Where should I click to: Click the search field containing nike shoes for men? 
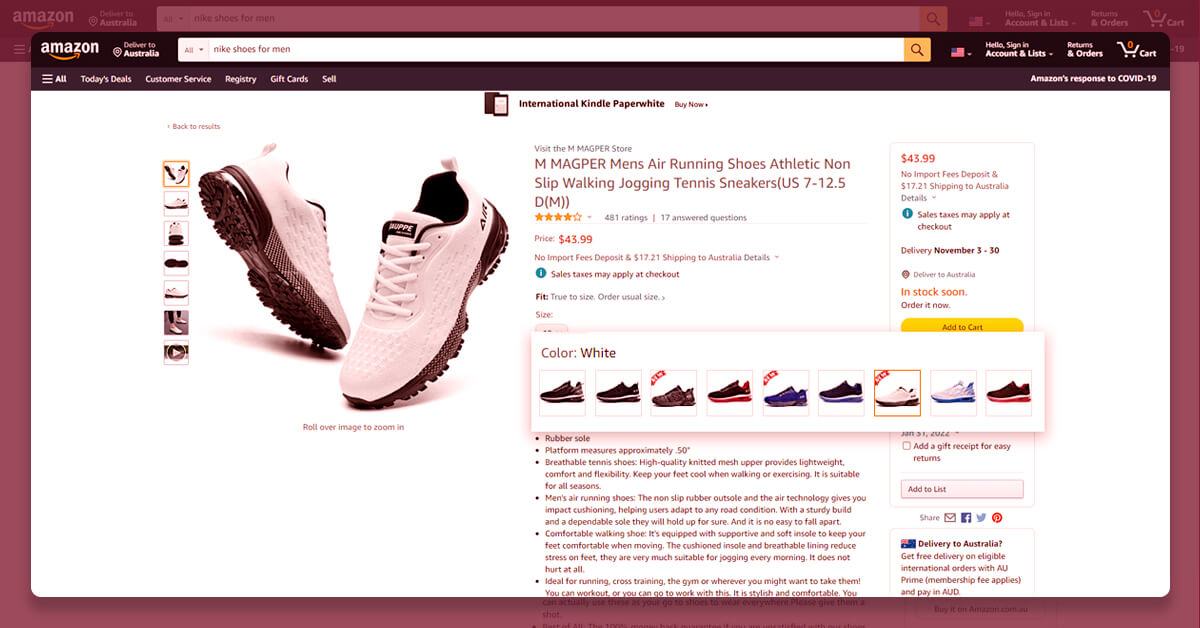coord(556,49)
